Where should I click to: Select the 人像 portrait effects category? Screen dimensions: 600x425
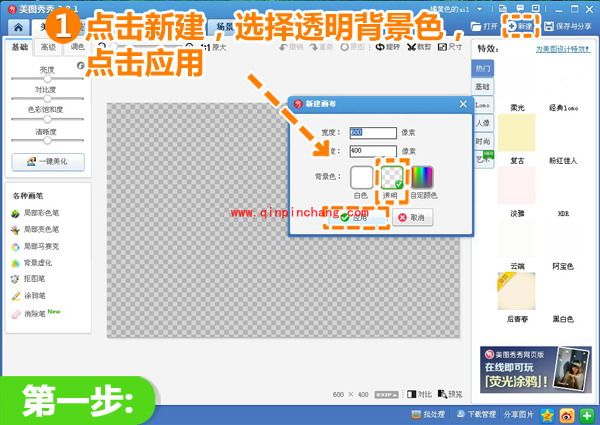pos(483,123)
